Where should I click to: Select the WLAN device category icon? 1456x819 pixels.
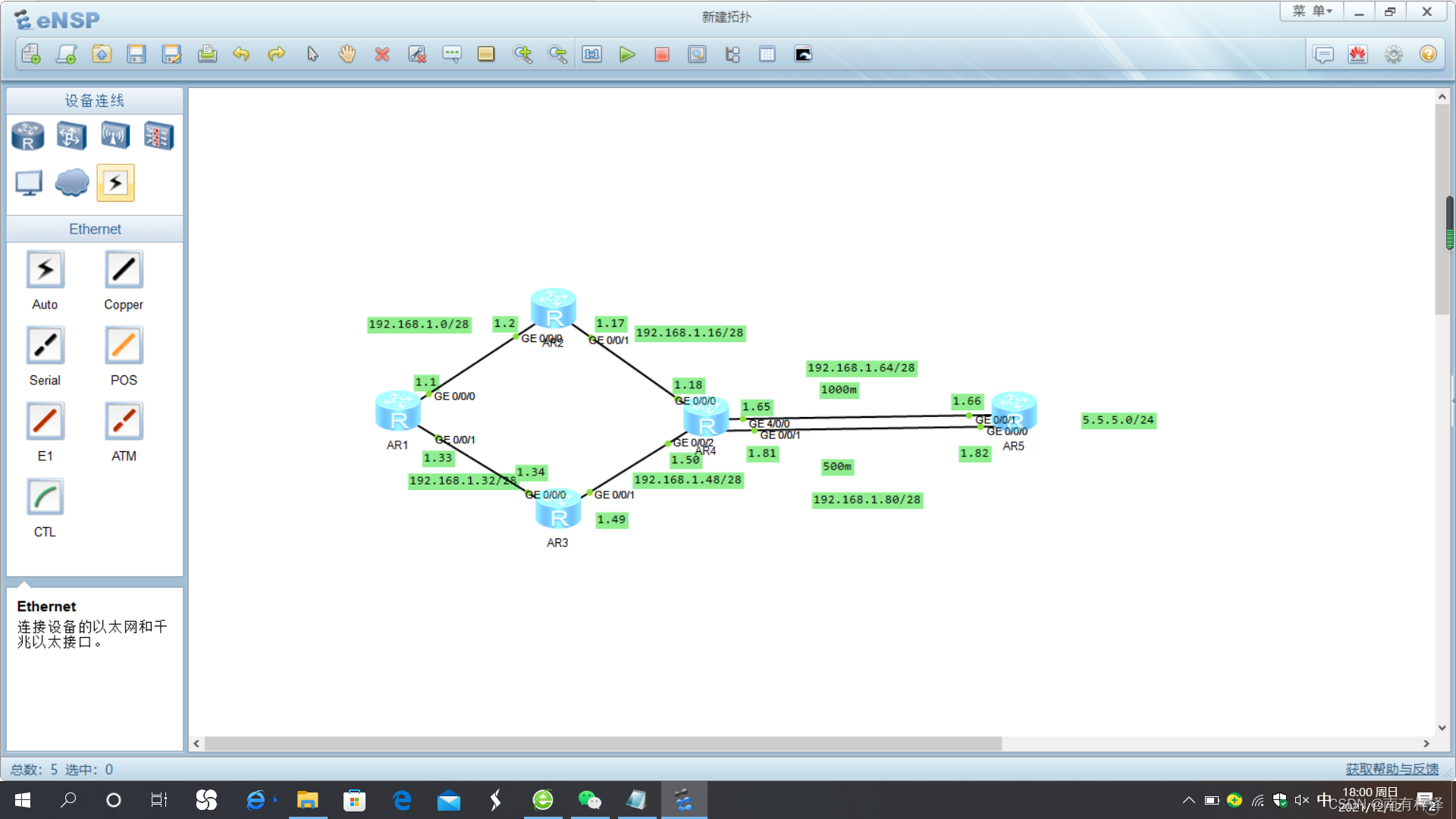pyautogui.click(x=115, y=136)
